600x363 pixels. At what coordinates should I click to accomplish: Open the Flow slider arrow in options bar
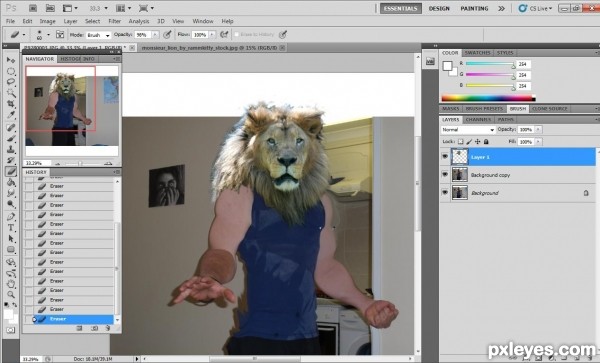(x=212, y=34)
